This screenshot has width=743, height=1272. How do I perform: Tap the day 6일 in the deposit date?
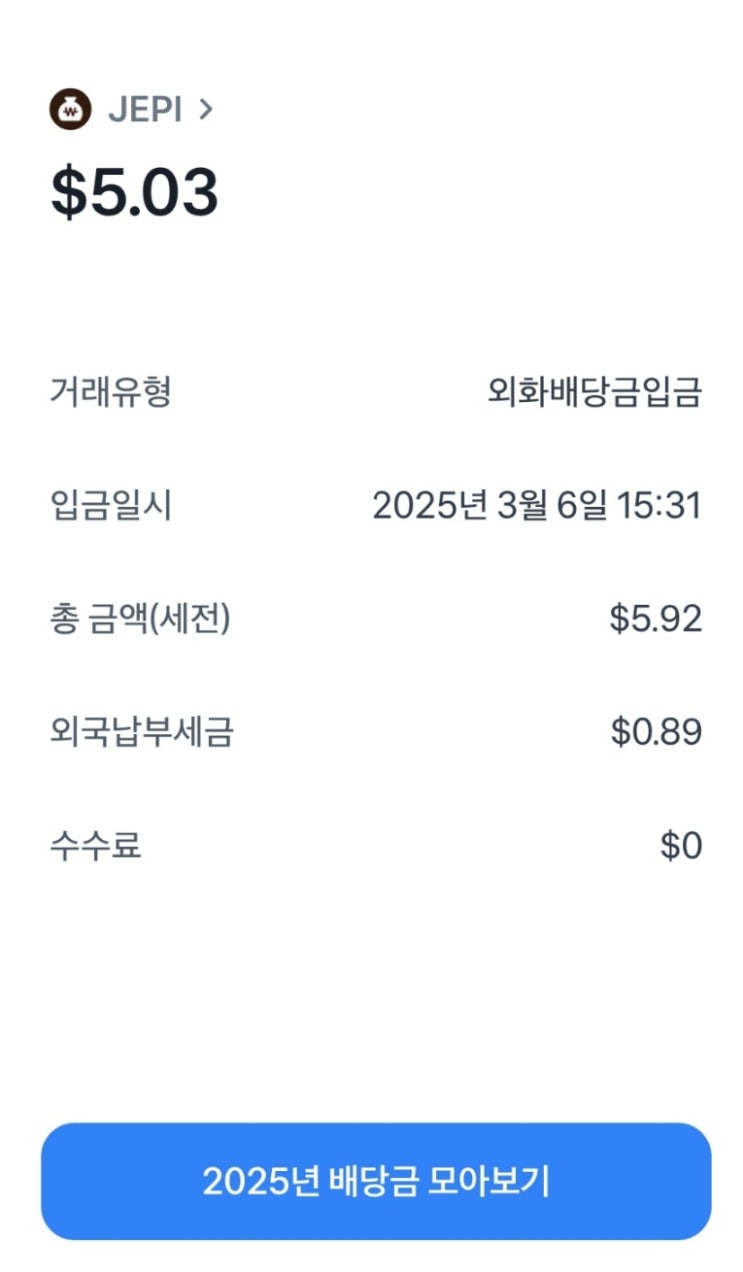tap(583, 506)
